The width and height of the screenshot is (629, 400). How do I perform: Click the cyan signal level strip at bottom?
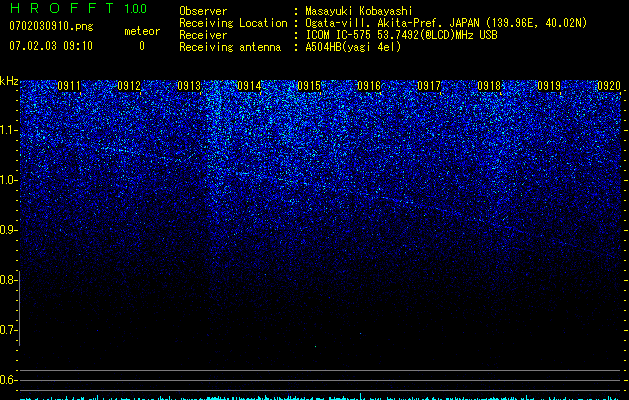pos(320,398)
